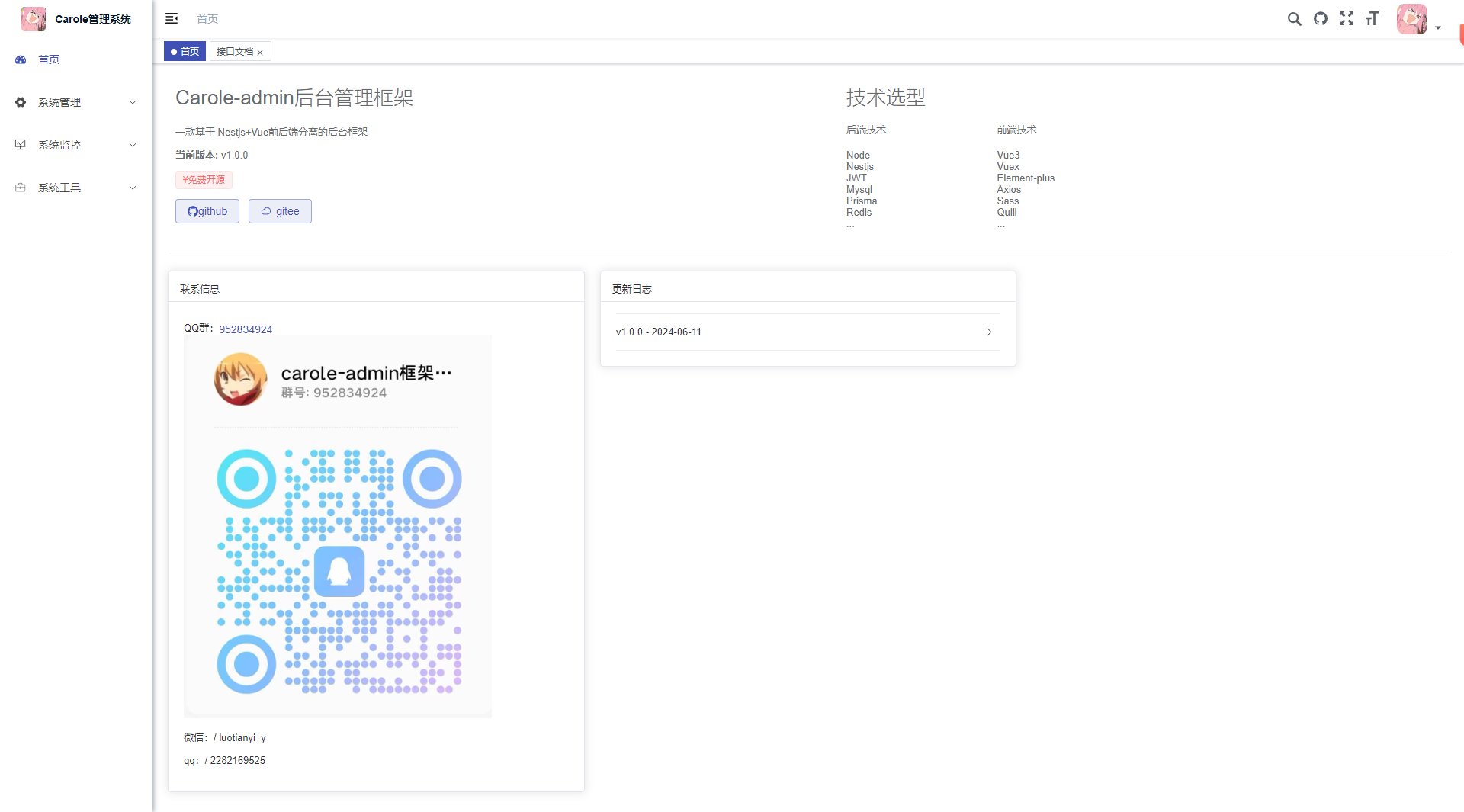Click Vue3 in frontend tech list
1464x812 pixels.
coord(1008,155)
